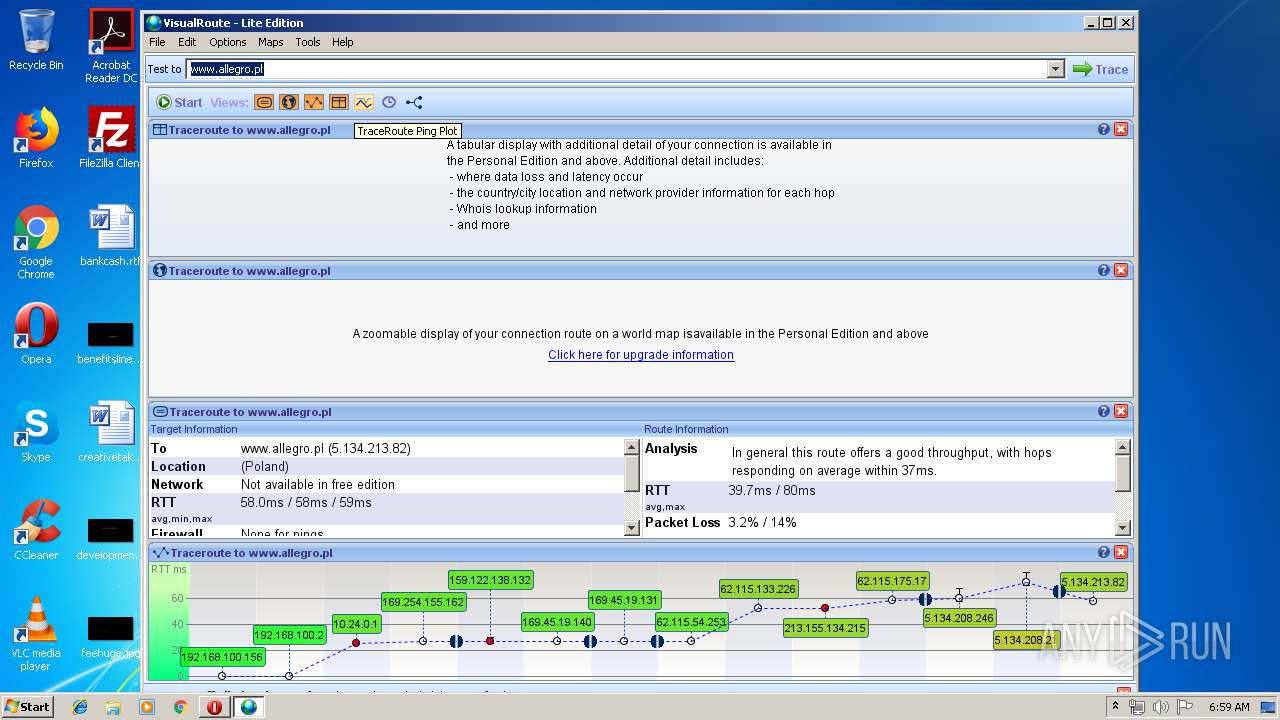The width and height of the screenshot is (1280, 720).
Task: Select hop label 192.168.100.2 in plot
Action: tap(289, 635)
